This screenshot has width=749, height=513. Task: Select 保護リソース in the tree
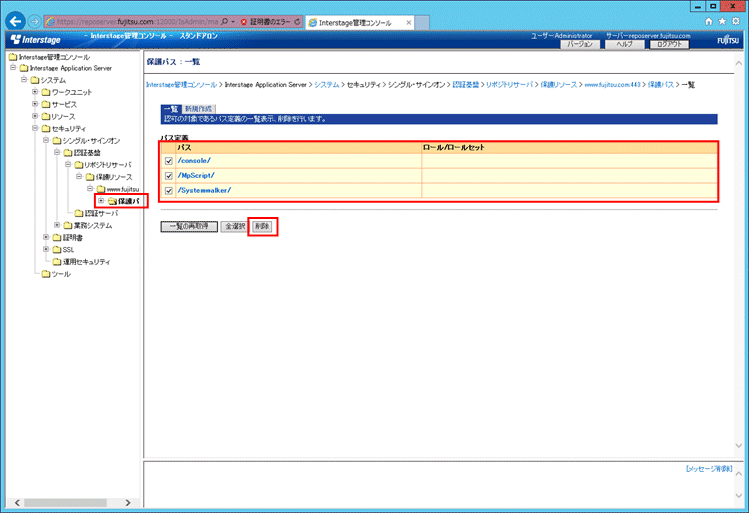coord(114,177)
